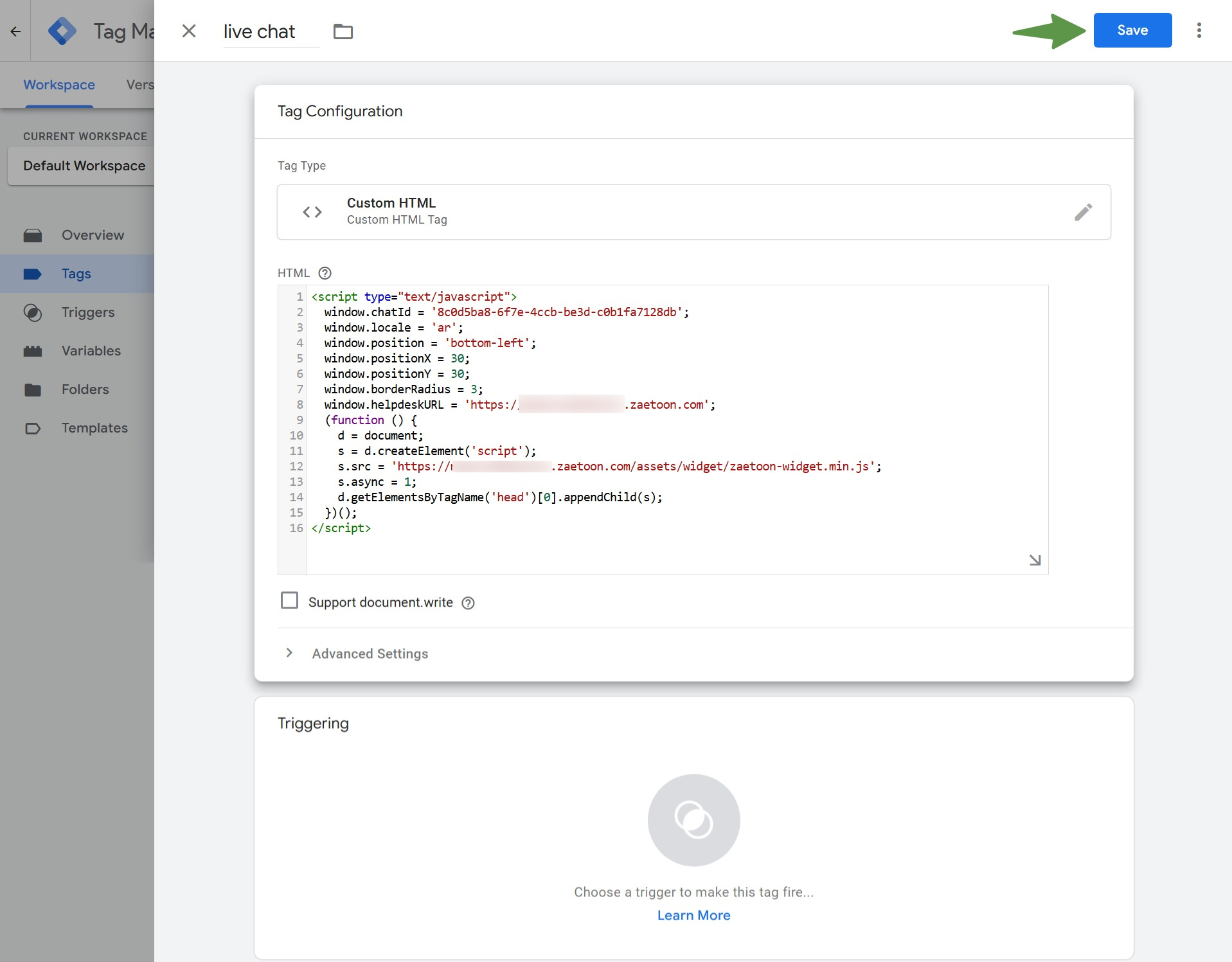Click the code editor resize handle icon
Screen dimensions: 1232x962
[1035, 560]
